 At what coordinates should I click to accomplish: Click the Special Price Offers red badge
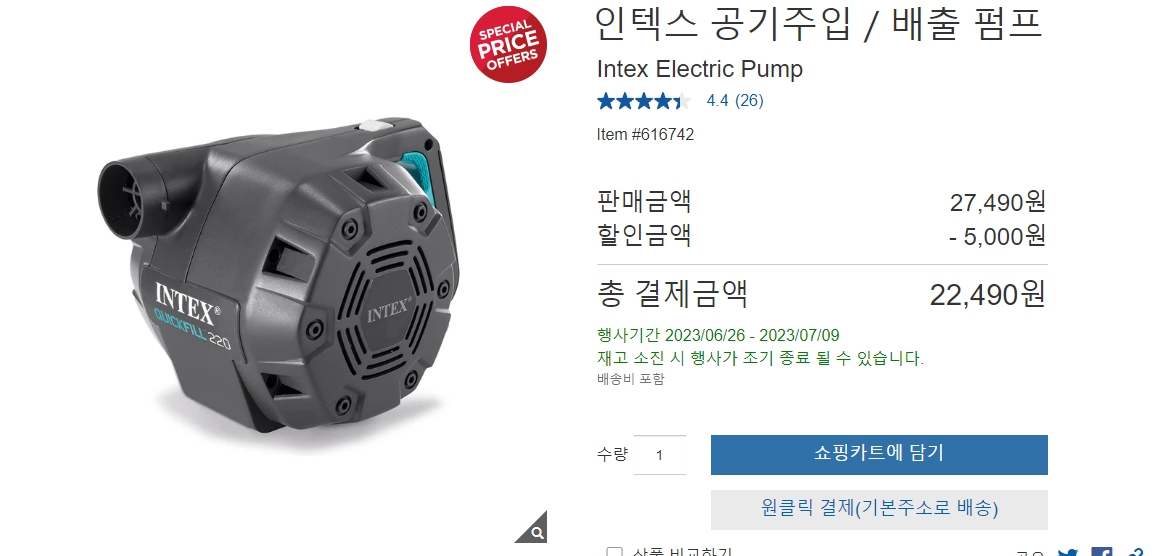point(508,44)
